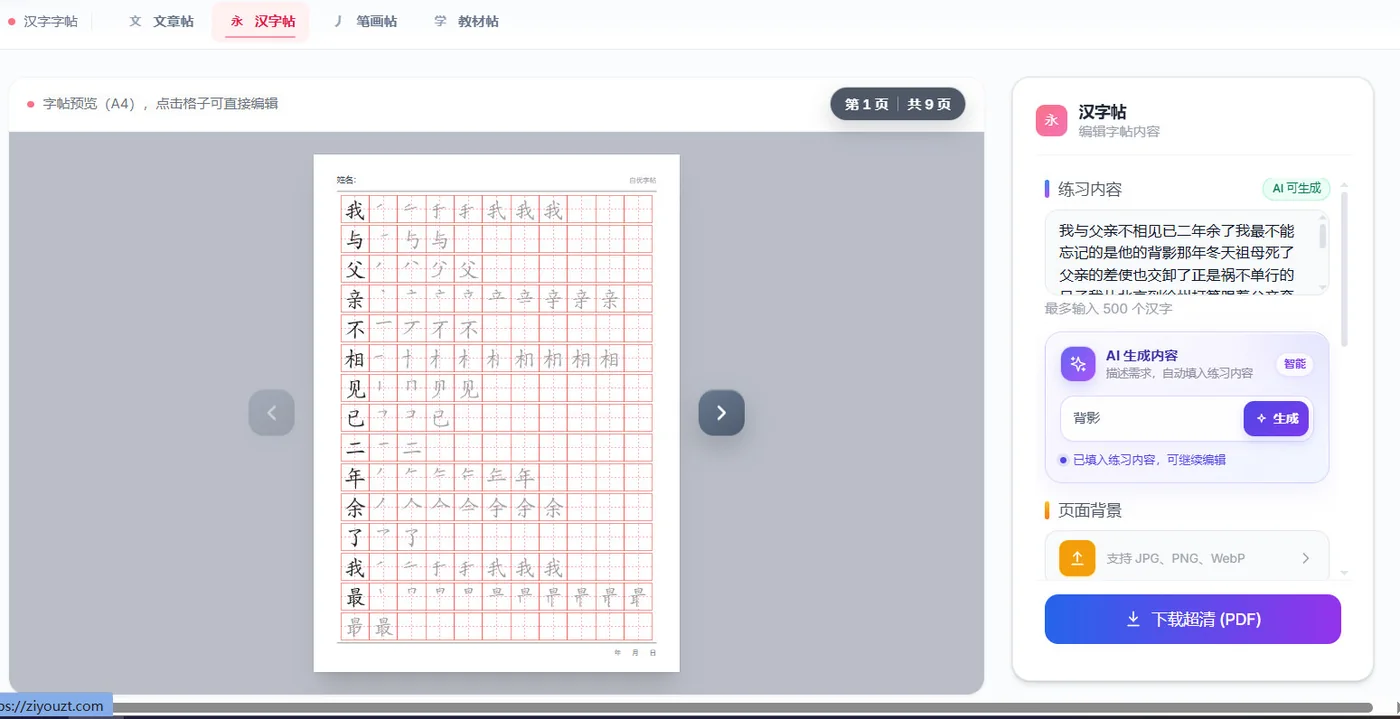The width and height of the screenshot is (1400, 719).
Task: Click the model character 父 on the sheet
Action: [355, 269]
